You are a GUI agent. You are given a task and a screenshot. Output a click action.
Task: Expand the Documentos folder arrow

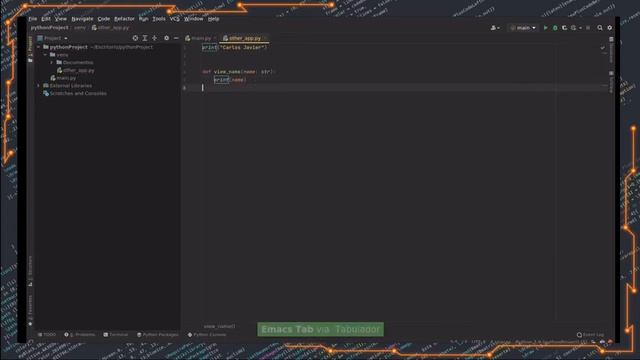click(52, 62)
